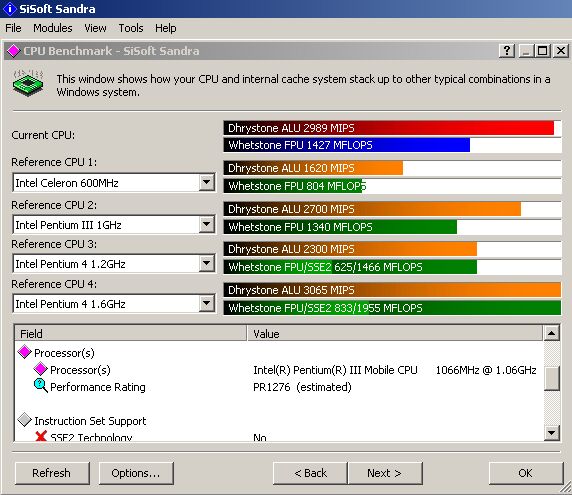Click the green CPU chip icon
572x495 pixels.
(28, 83)
